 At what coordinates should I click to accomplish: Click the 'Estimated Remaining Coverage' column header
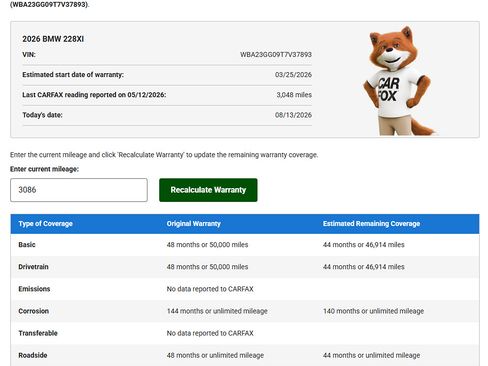tap(371, 224)
